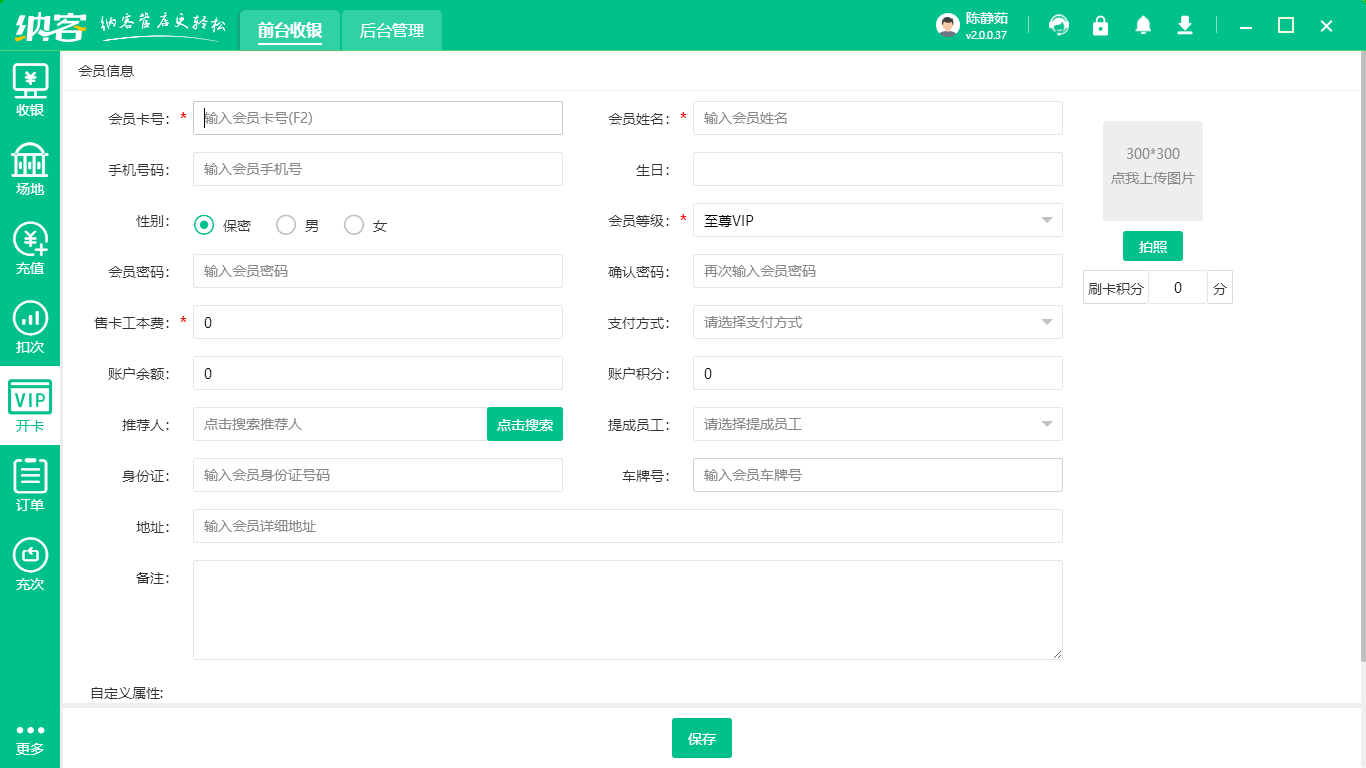Select the 女 gender radio button
This screenshot has width=1366, height=768.
[x=353, y=225]
